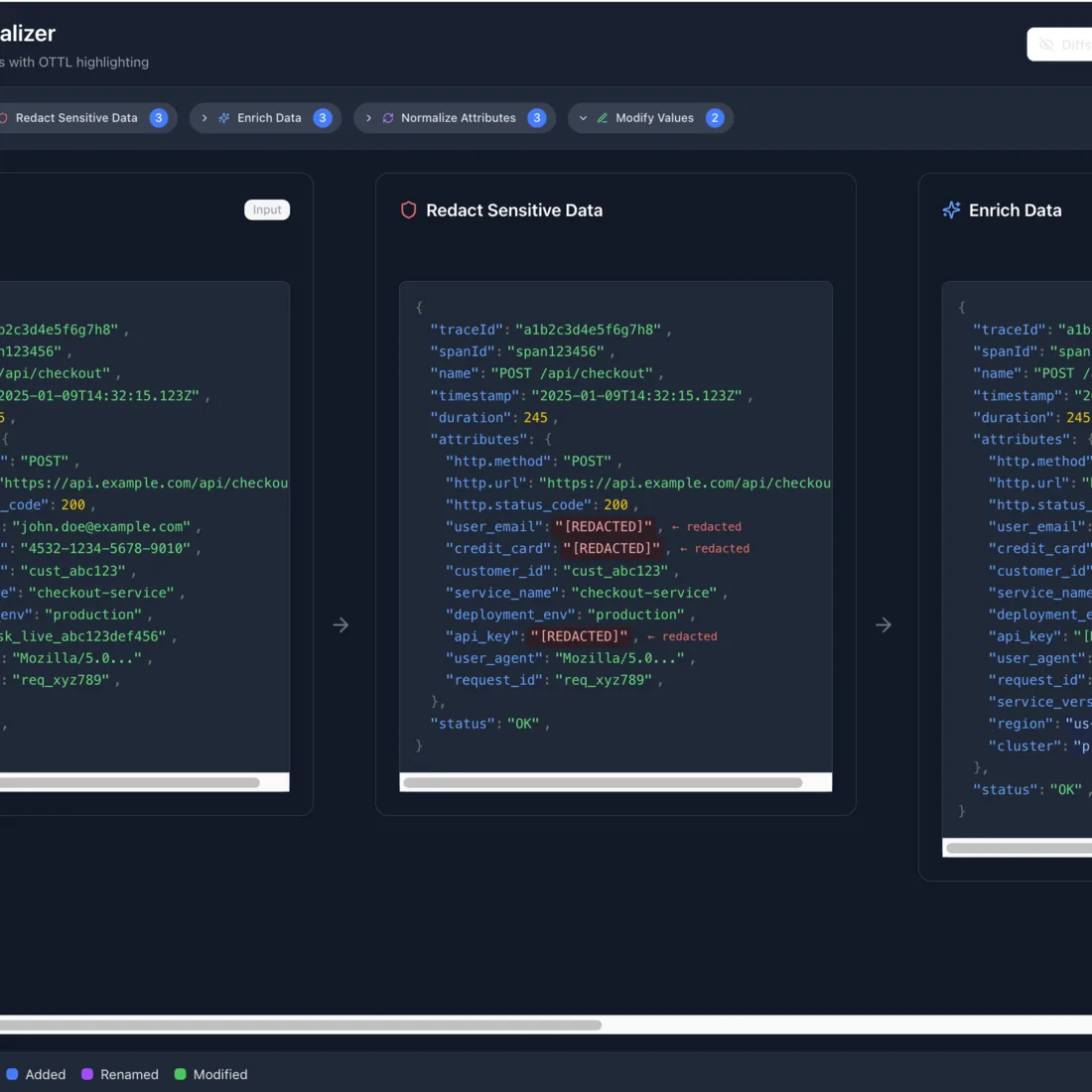Click "status" key in Redact card

click(464, 724)
